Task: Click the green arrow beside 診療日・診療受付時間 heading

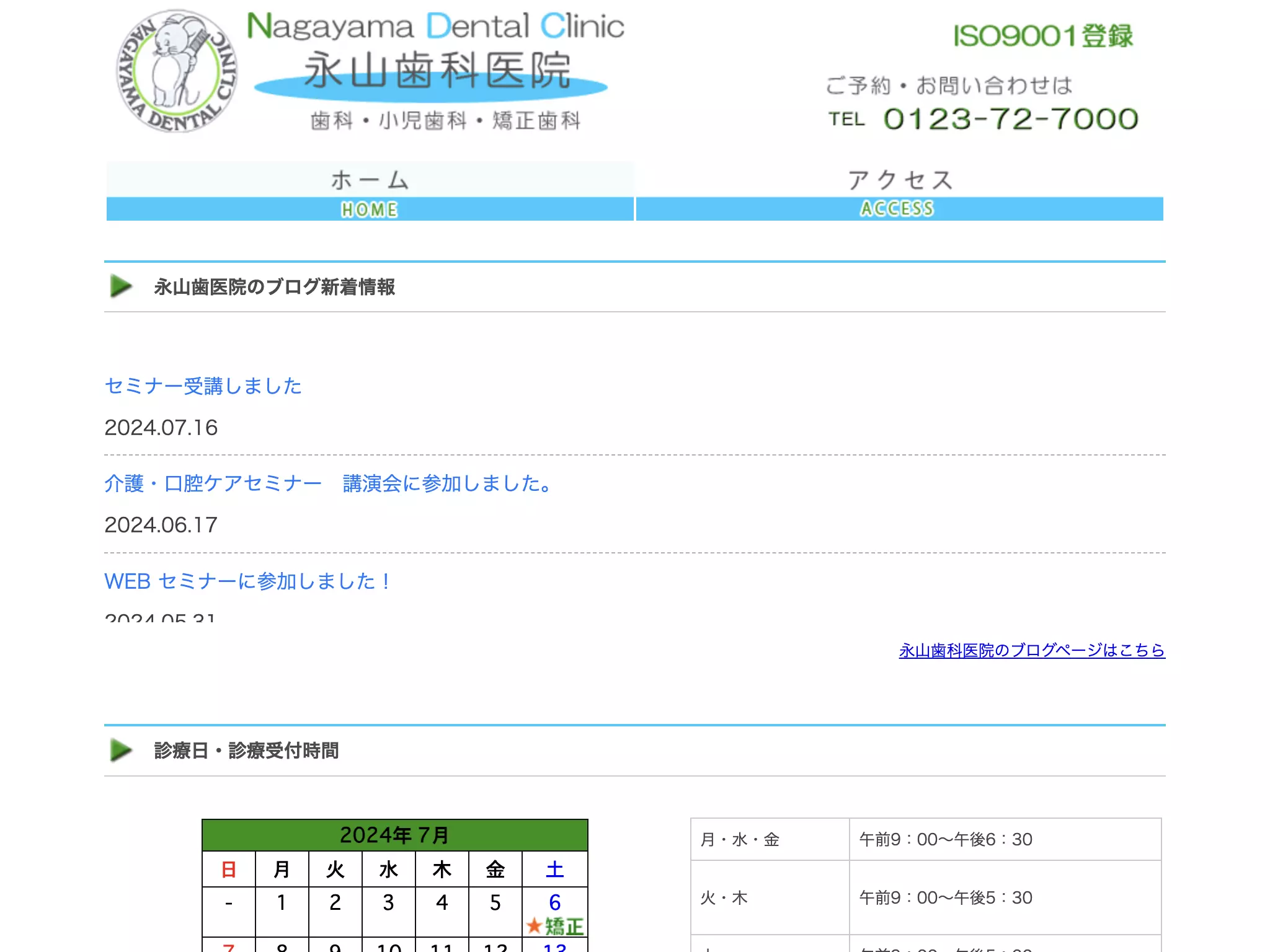Action: click(121, 750)
